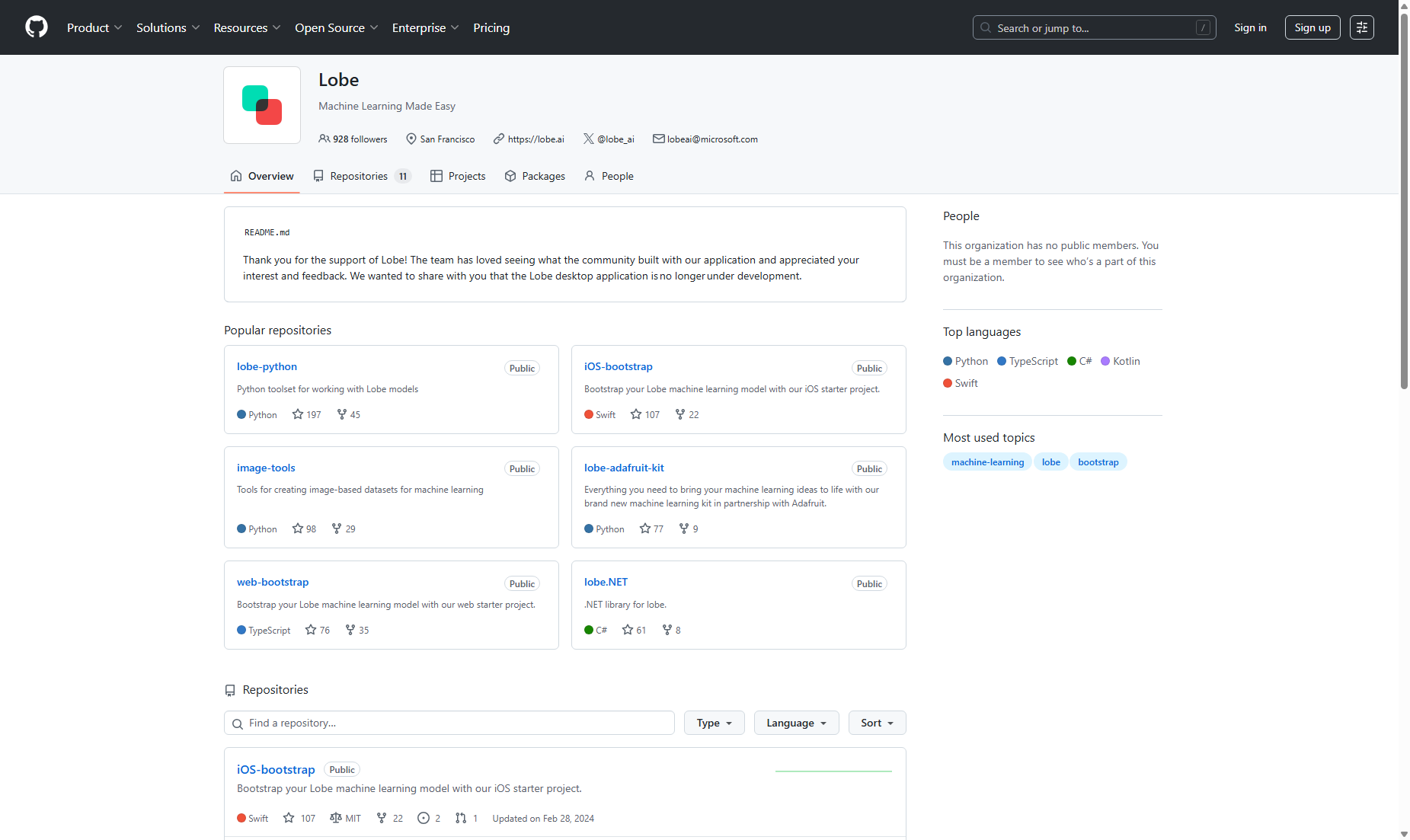Select the Overview tab
The height and width of the screenshot is (840, 1410).
262,176
